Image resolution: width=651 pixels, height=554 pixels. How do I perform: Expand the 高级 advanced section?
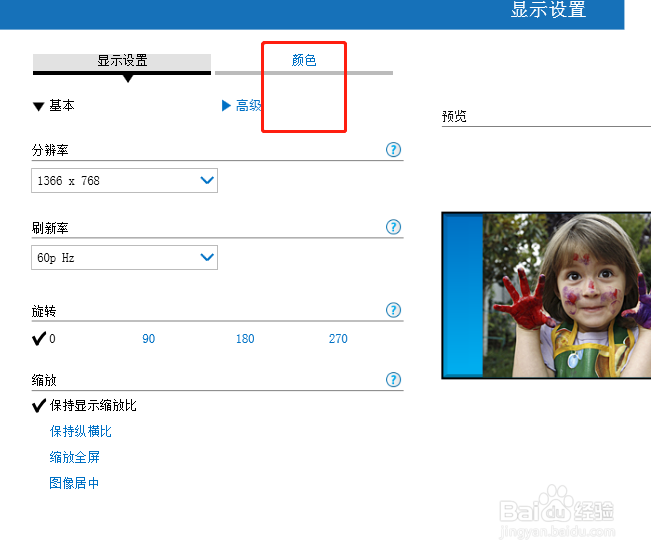pyautogui.click(x=242, y=105)
